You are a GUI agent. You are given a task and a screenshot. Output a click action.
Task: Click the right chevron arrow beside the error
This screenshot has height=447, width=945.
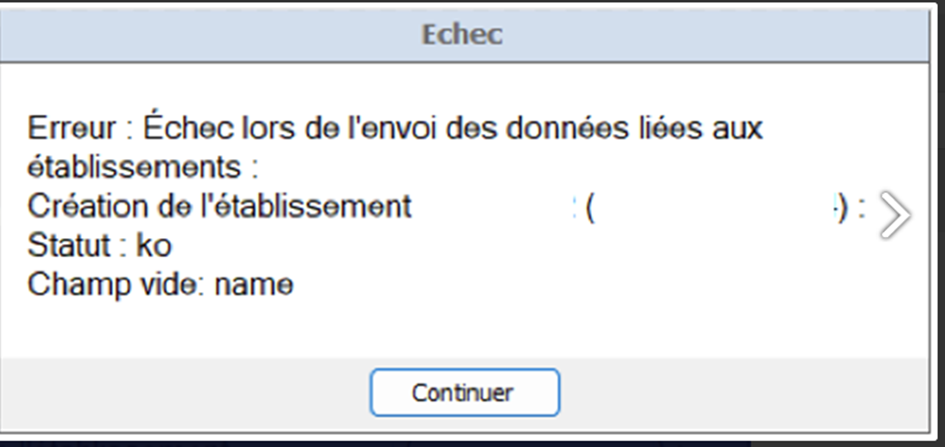click(x=895, y=214)
